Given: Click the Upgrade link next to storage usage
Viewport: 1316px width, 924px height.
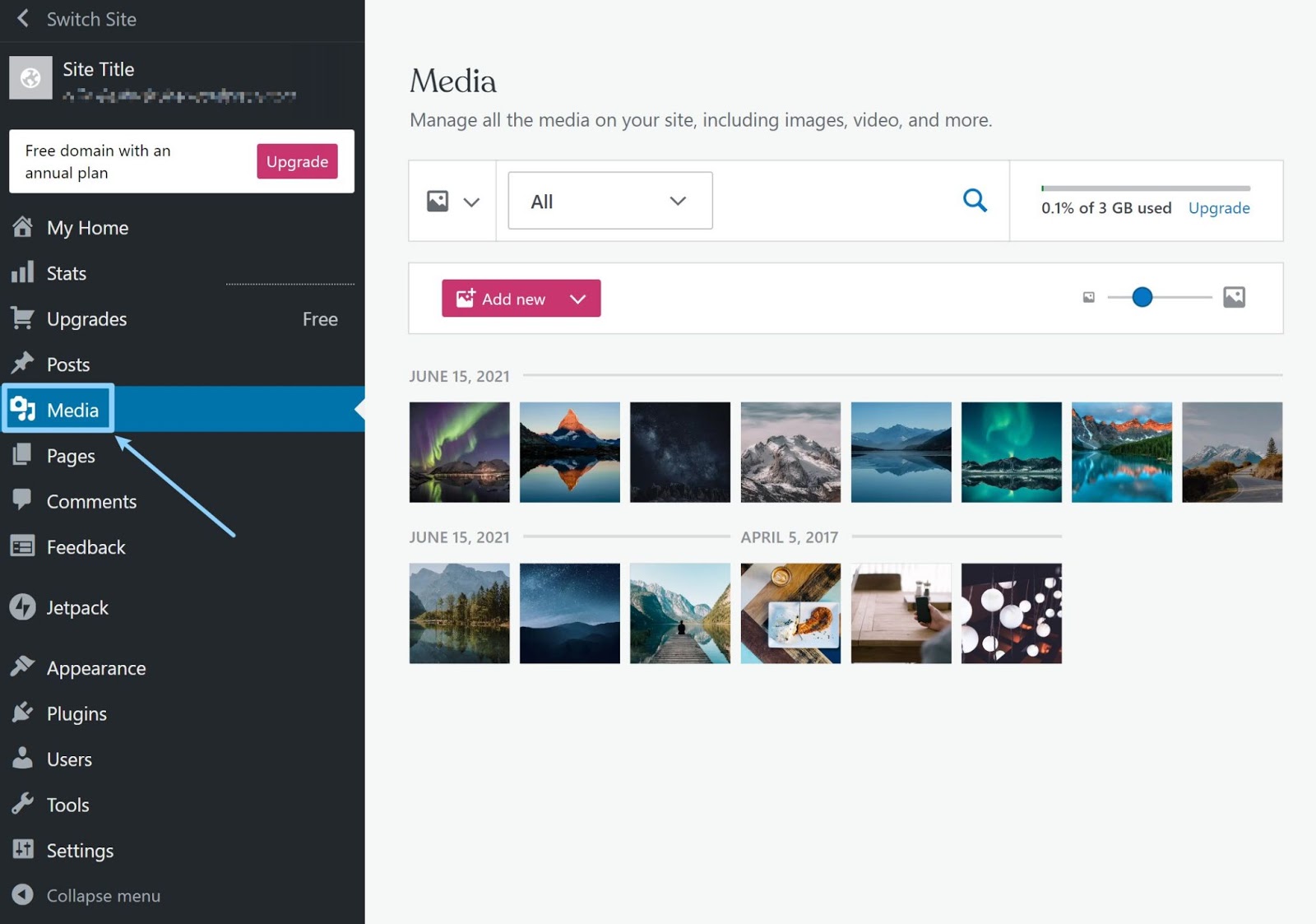Looking at the screenshot, I should [x=1219, y=208].
